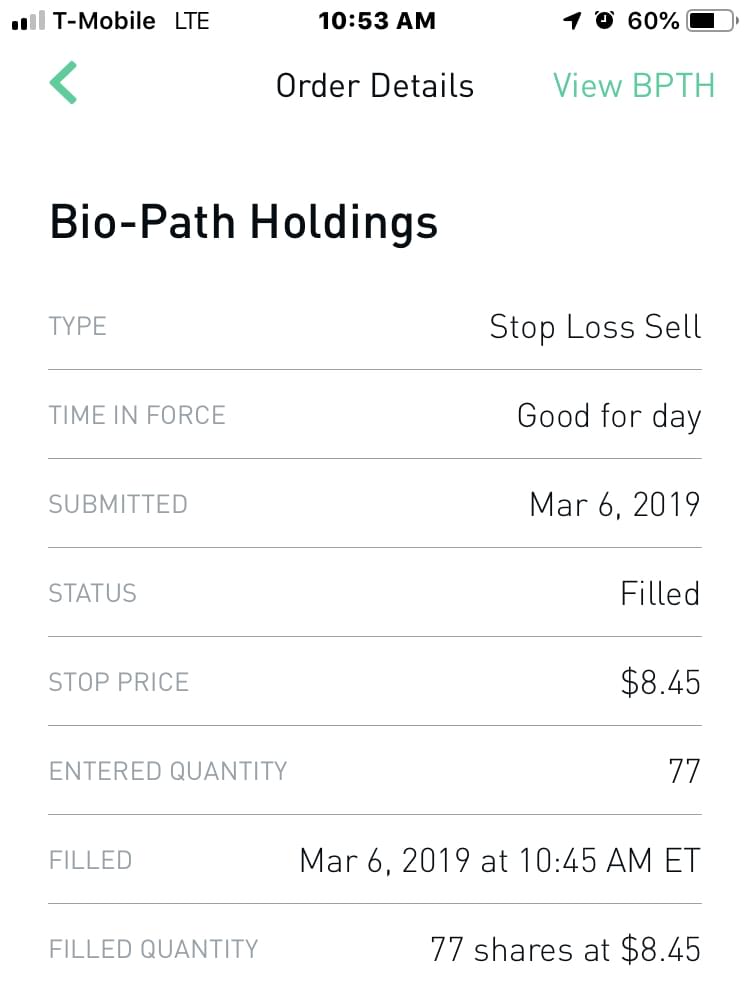
Task: Tap the Filled status value
Action: coord(659,593)
